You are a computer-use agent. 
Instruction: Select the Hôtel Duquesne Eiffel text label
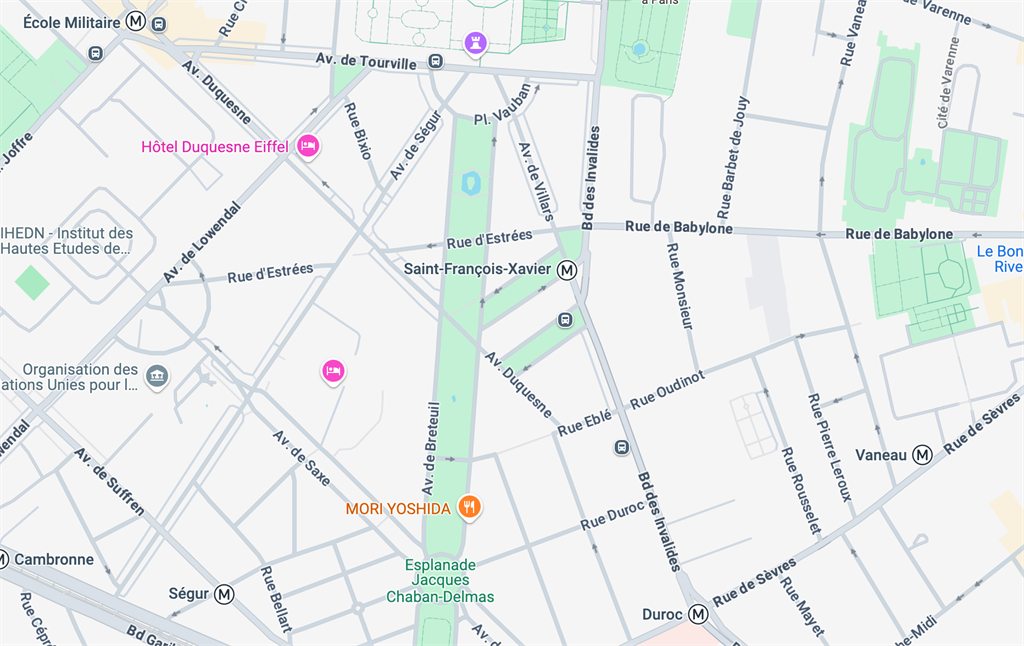215,147
